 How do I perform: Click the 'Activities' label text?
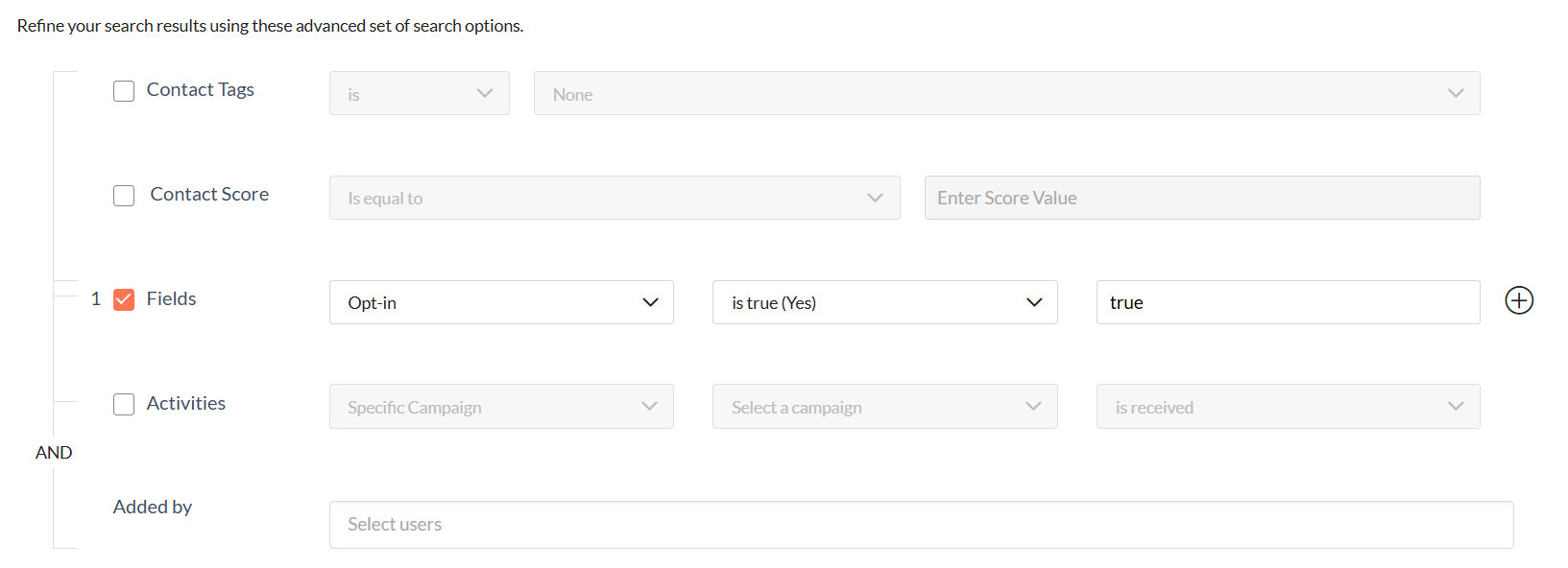click(x=186, y=403)
